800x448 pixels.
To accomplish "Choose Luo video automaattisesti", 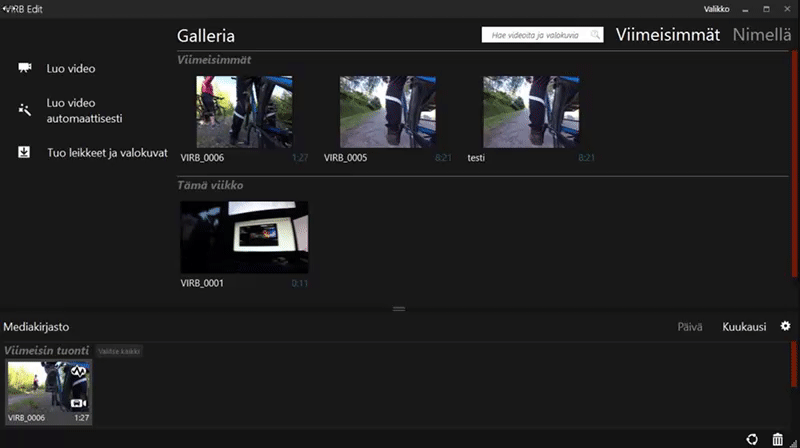I will [84, 110].
